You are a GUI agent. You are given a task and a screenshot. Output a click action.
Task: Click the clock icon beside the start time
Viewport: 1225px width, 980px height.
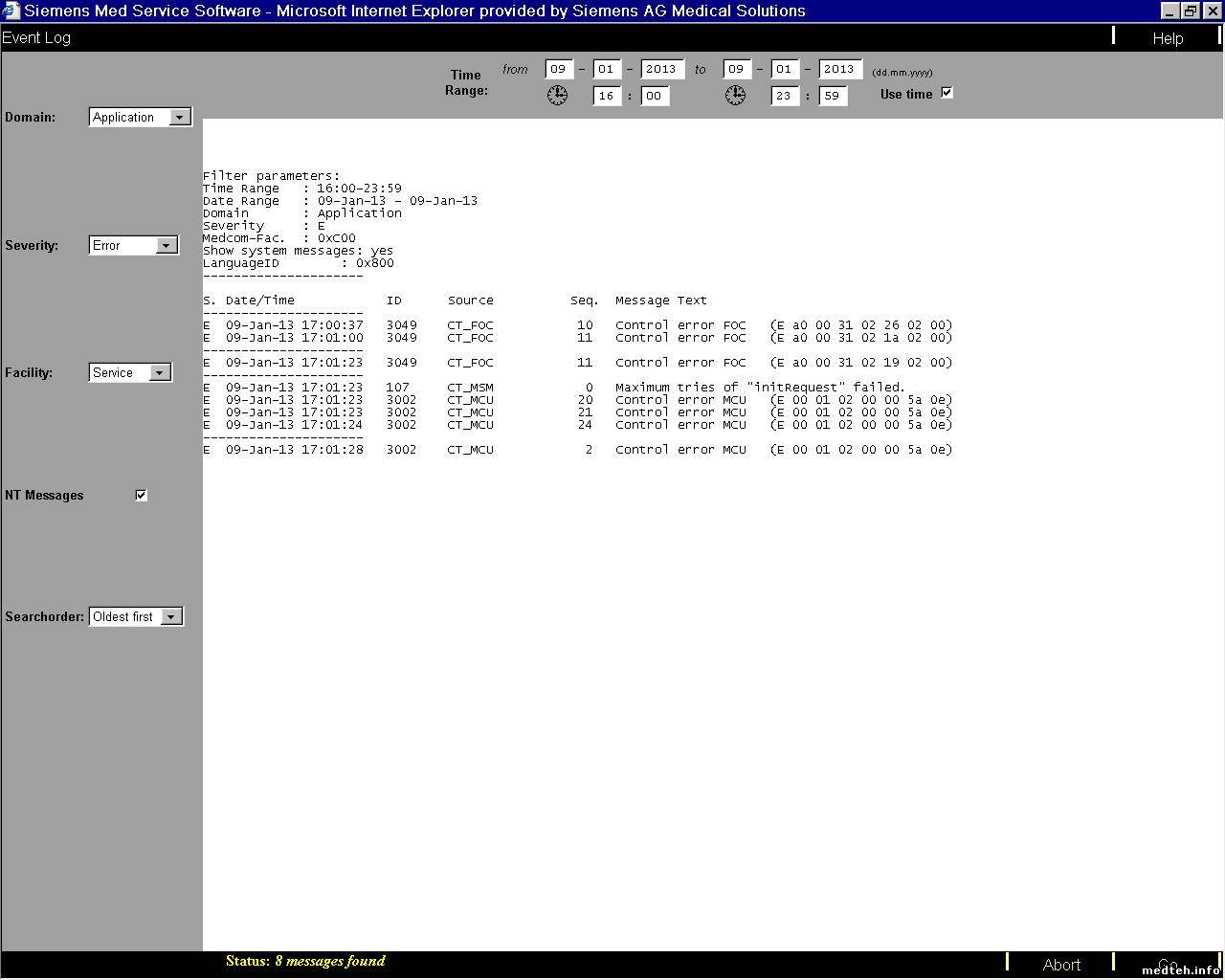tap(557, 95)
